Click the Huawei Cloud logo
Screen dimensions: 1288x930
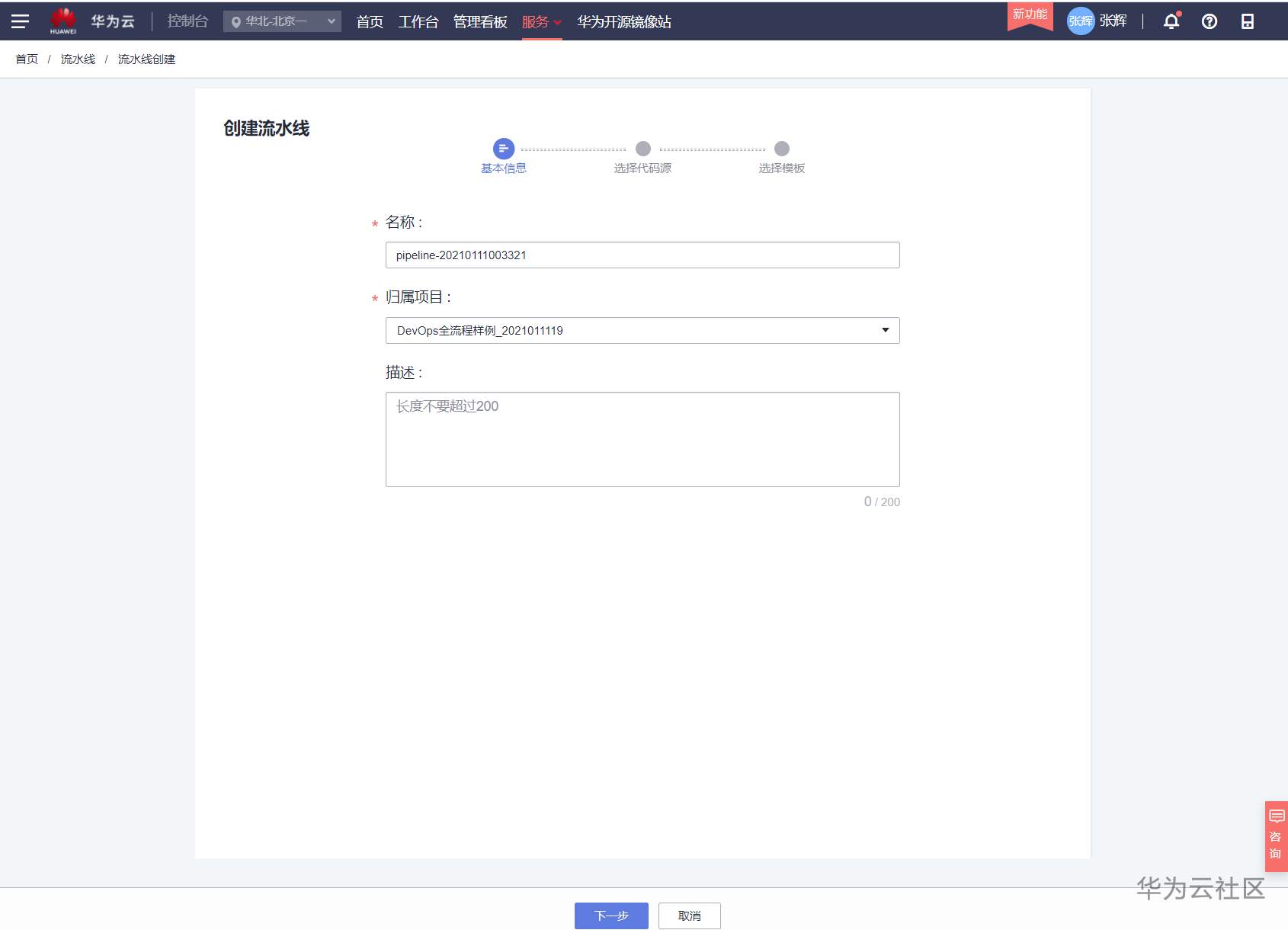[63, 21]
